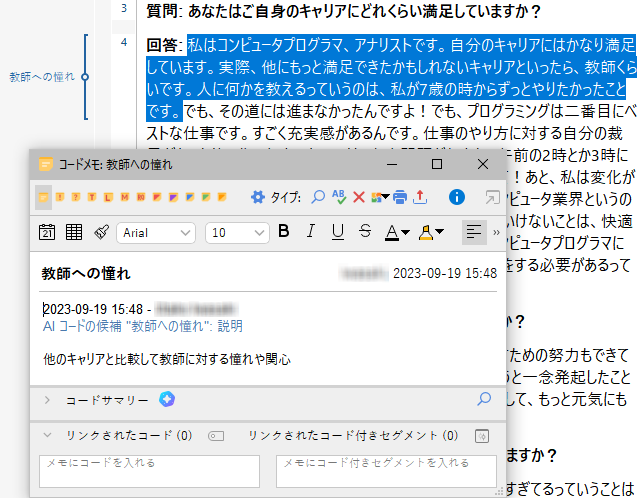The height and width of the screenshot is (498, 638).
Task: Toggle bold formatting
Action: pyautogui.click(x=284, y=232)
